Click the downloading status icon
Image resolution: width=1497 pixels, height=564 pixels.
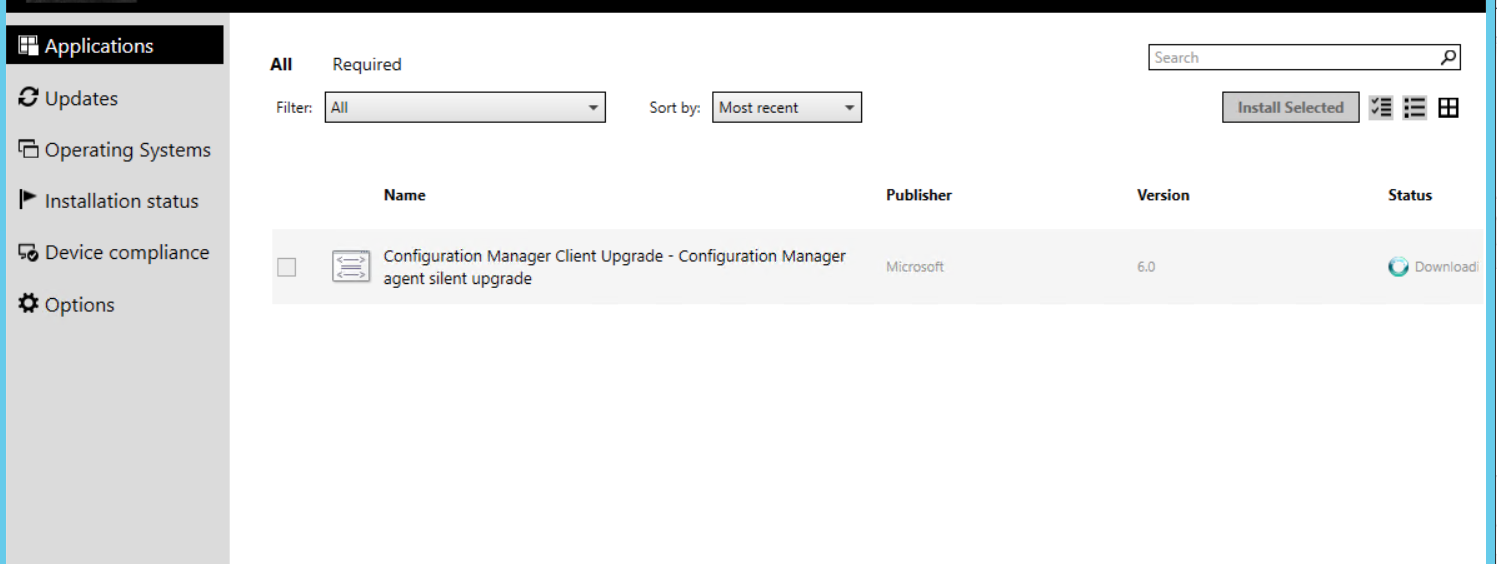[x=1399, y=267]
